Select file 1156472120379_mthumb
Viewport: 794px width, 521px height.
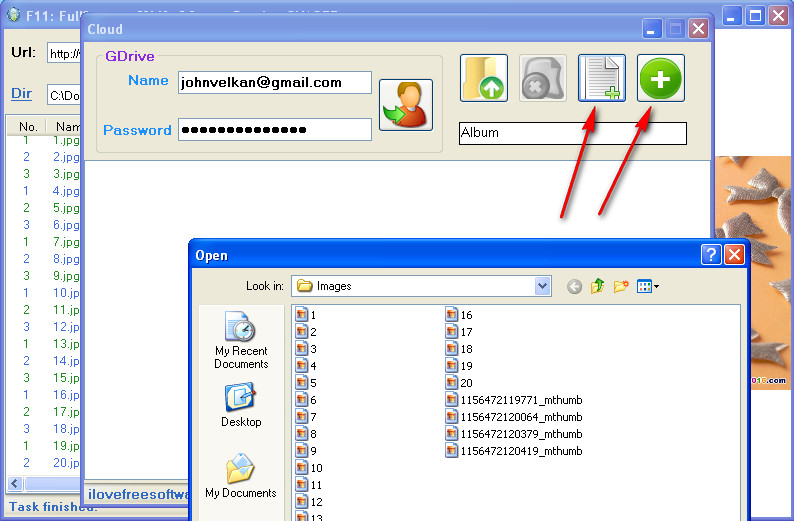(514, 433)
